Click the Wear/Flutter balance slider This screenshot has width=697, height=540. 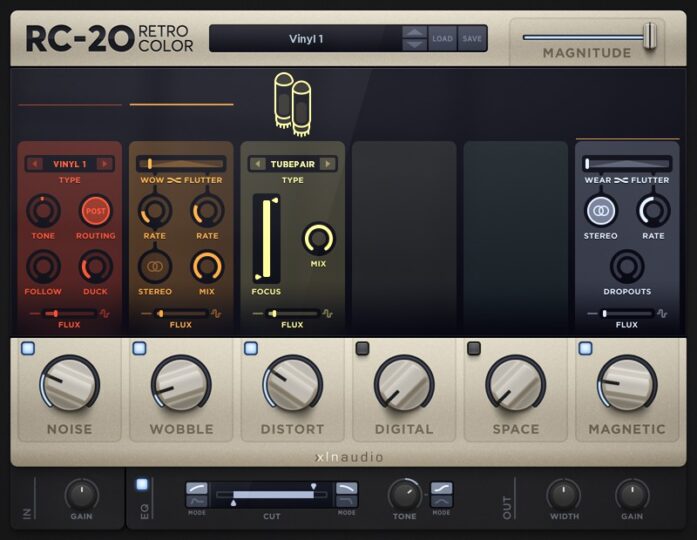(x=627, y=164)
